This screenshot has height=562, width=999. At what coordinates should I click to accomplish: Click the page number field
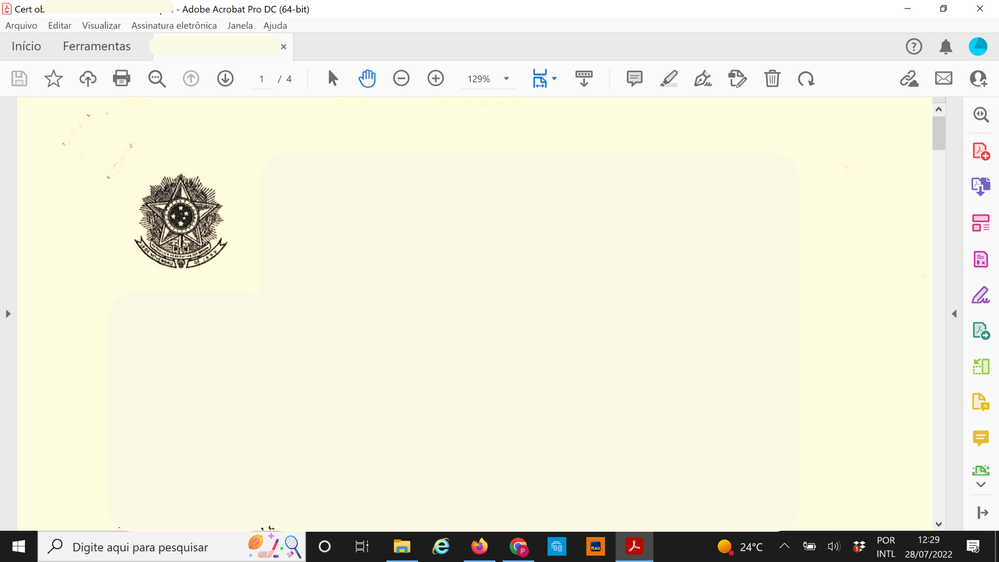tap(261, 79)
